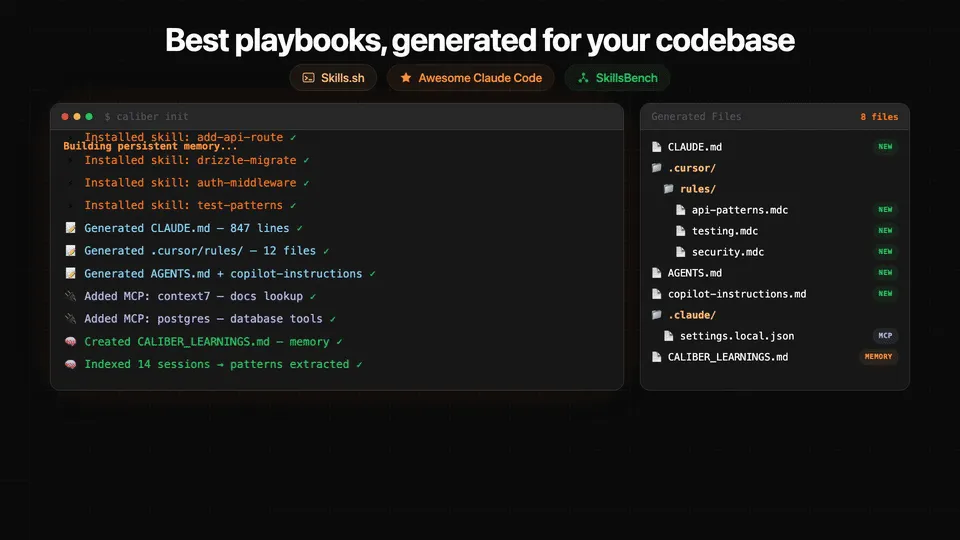Screen dimensions: 960x540
Task: Click the file icon next to copilot-instructions.md
Action: 656,294
